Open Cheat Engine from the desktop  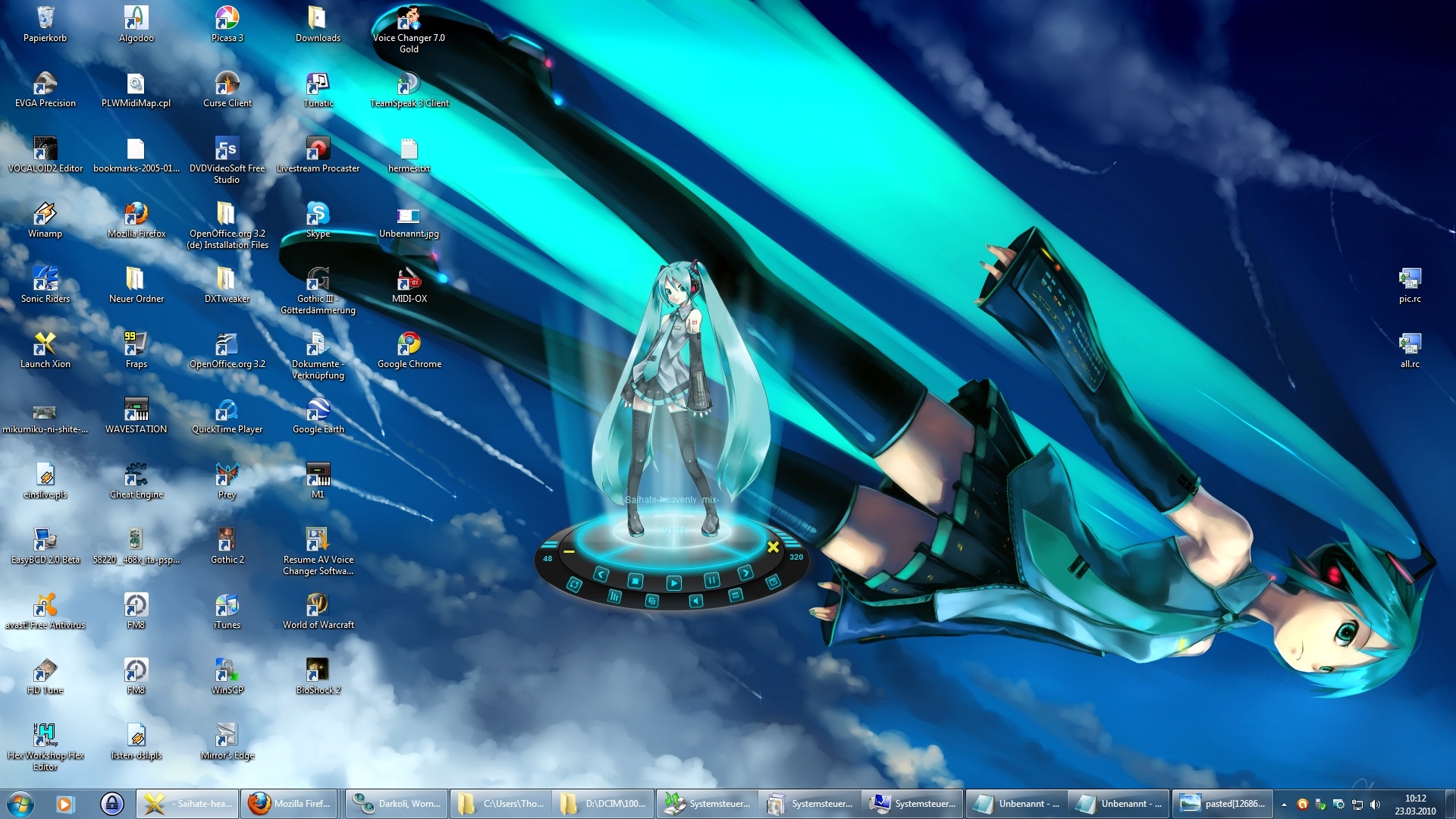point(136,476)
